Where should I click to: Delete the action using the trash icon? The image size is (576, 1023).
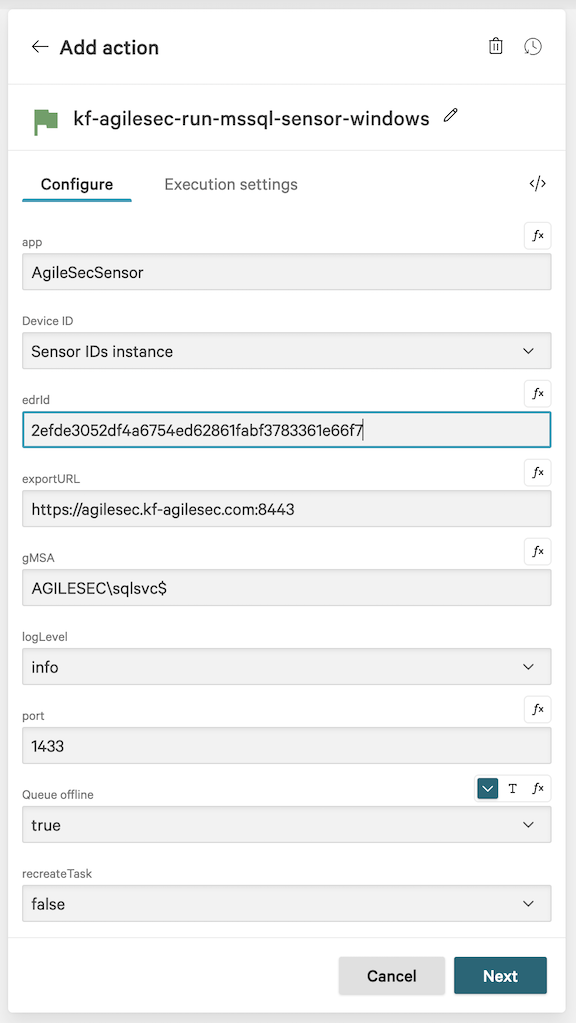pos(495,46)
